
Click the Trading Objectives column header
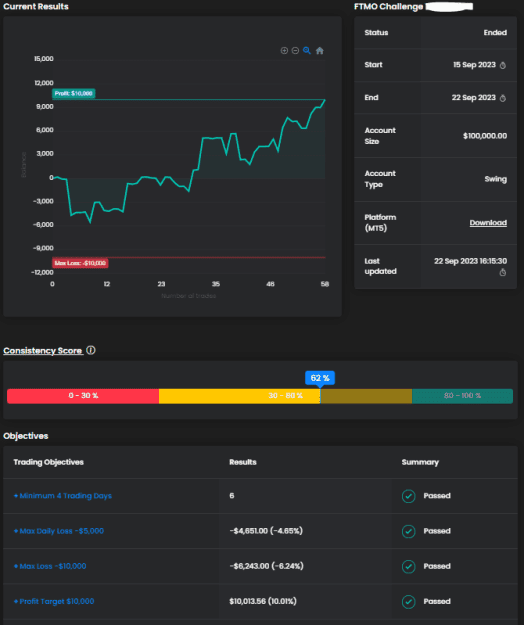click(x=49, y=462)
